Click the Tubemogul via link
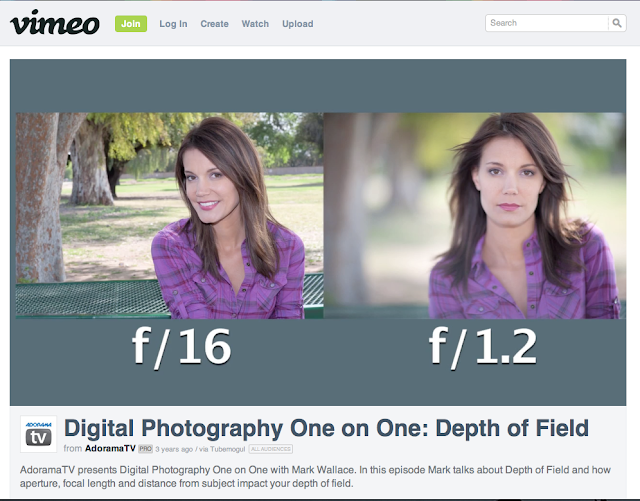640x501 pixels. (227, 449)
